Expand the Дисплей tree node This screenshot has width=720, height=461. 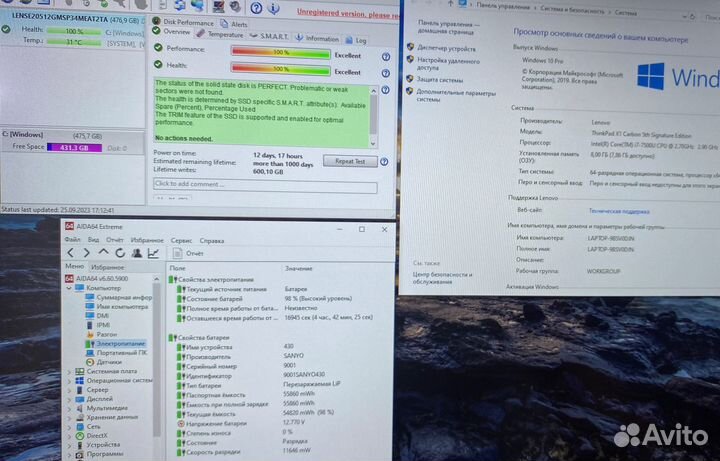69,399
